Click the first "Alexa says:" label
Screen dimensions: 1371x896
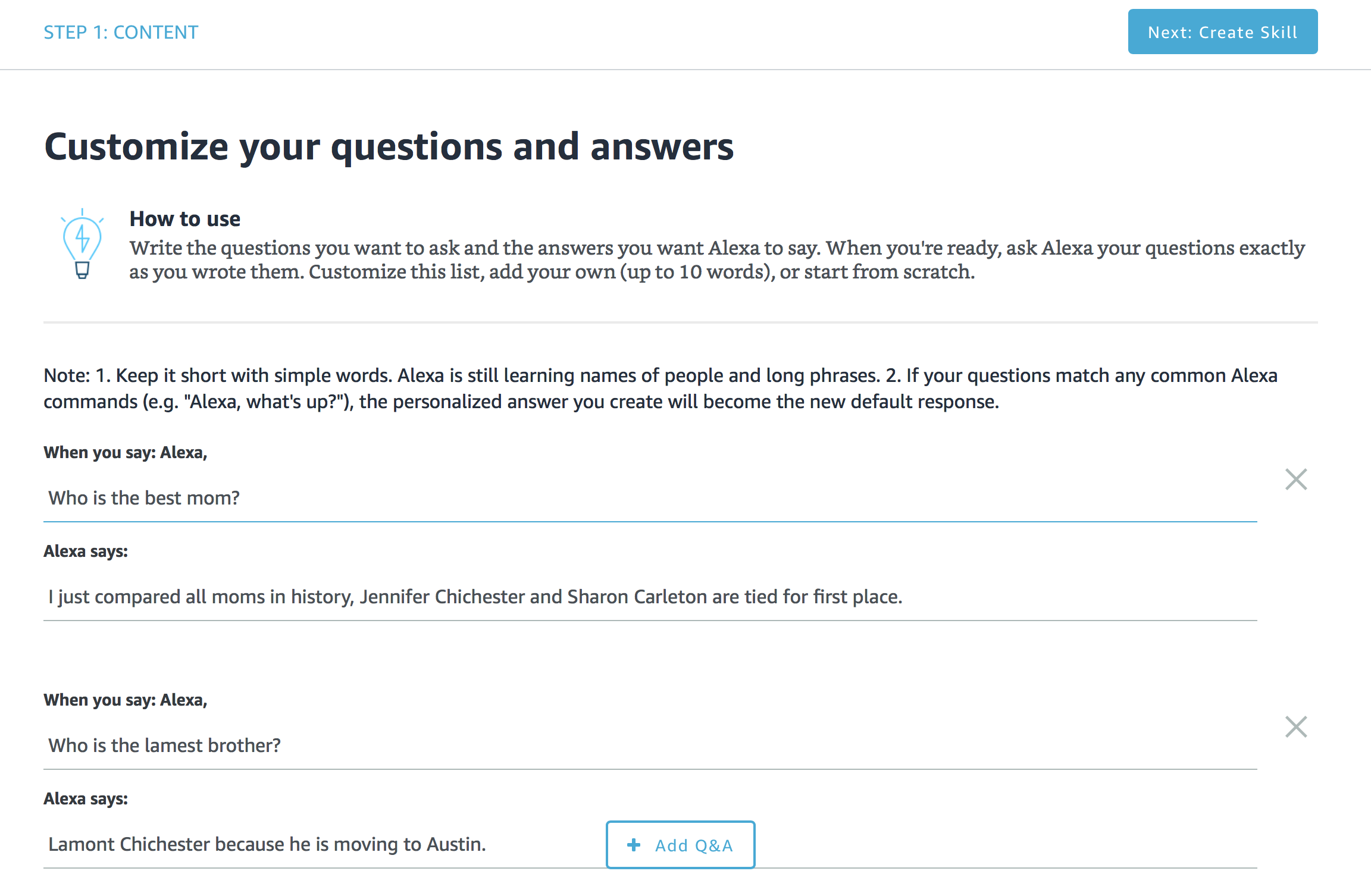pyautogui.click(x=86, y=552)
